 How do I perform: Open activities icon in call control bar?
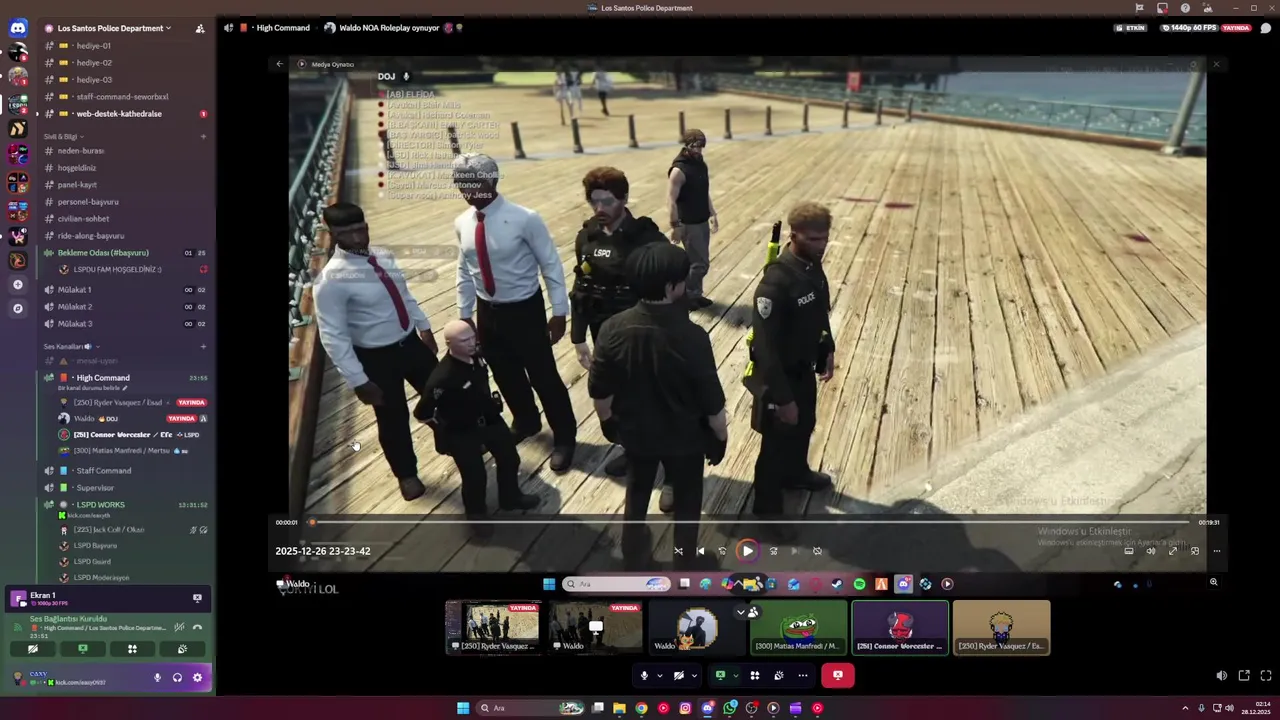[x=755, y=675]
